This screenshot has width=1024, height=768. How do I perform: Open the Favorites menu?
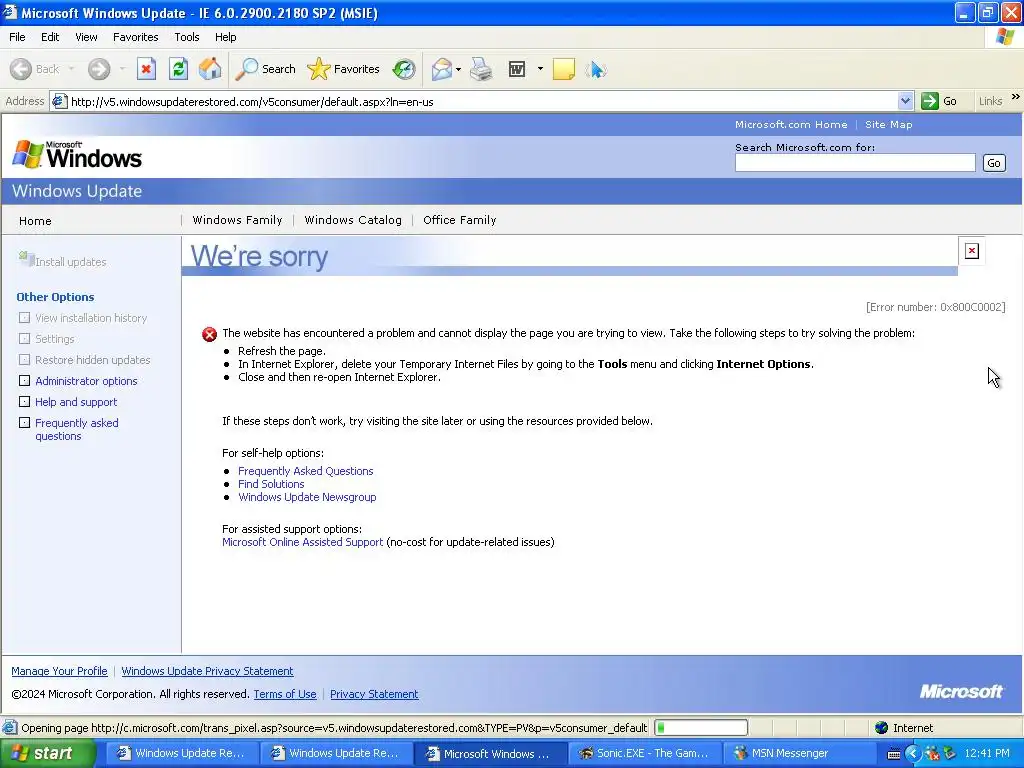[x=135, y=37]
